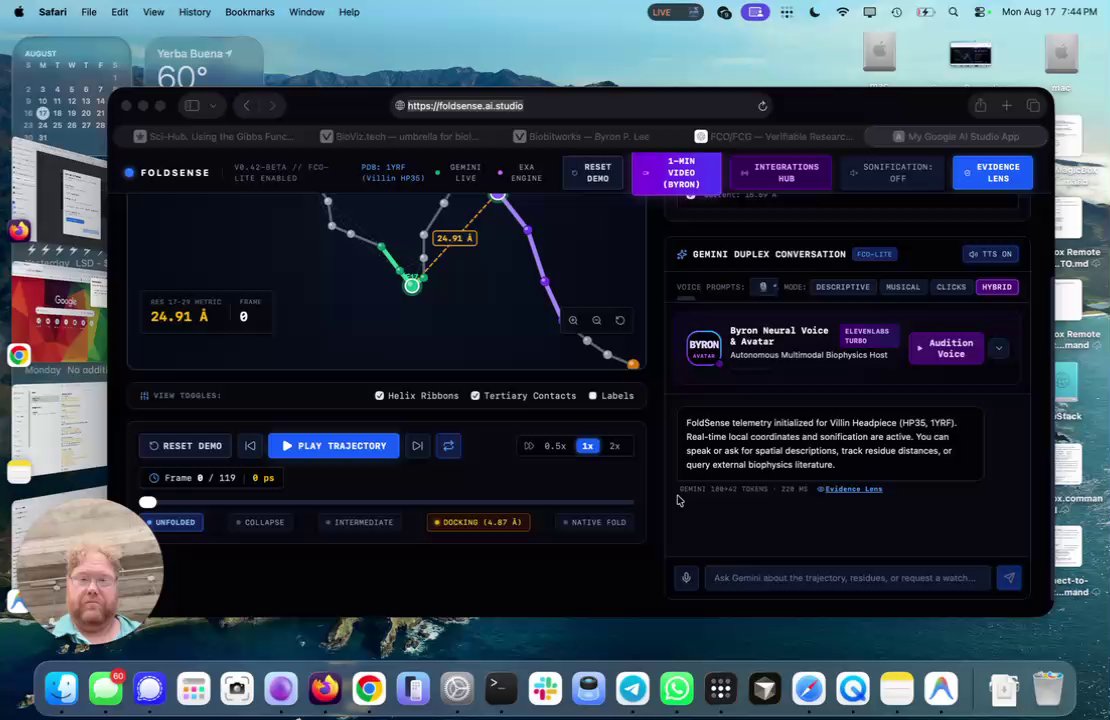
Task: Open the Bookmarks menu
Action: point(250,12)
